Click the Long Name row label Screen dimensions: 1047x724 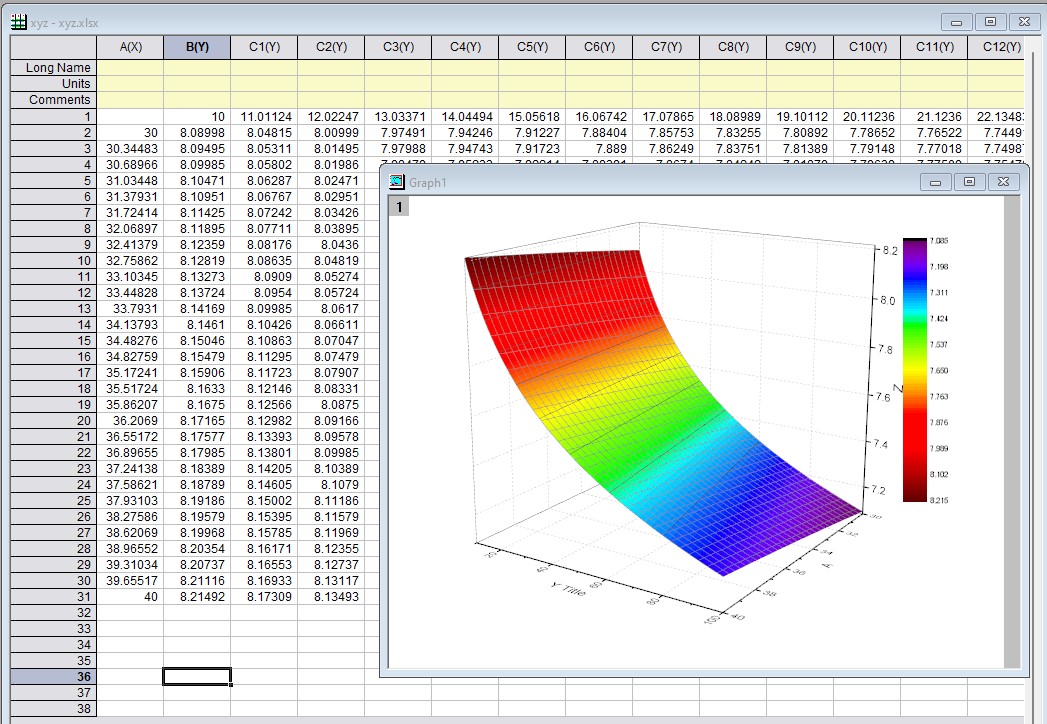[x=52, y=67]
